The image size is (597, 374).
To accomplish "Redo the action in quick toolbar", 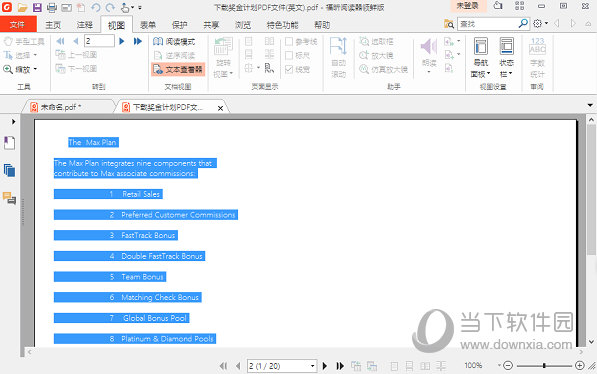I will coord(110,7).
